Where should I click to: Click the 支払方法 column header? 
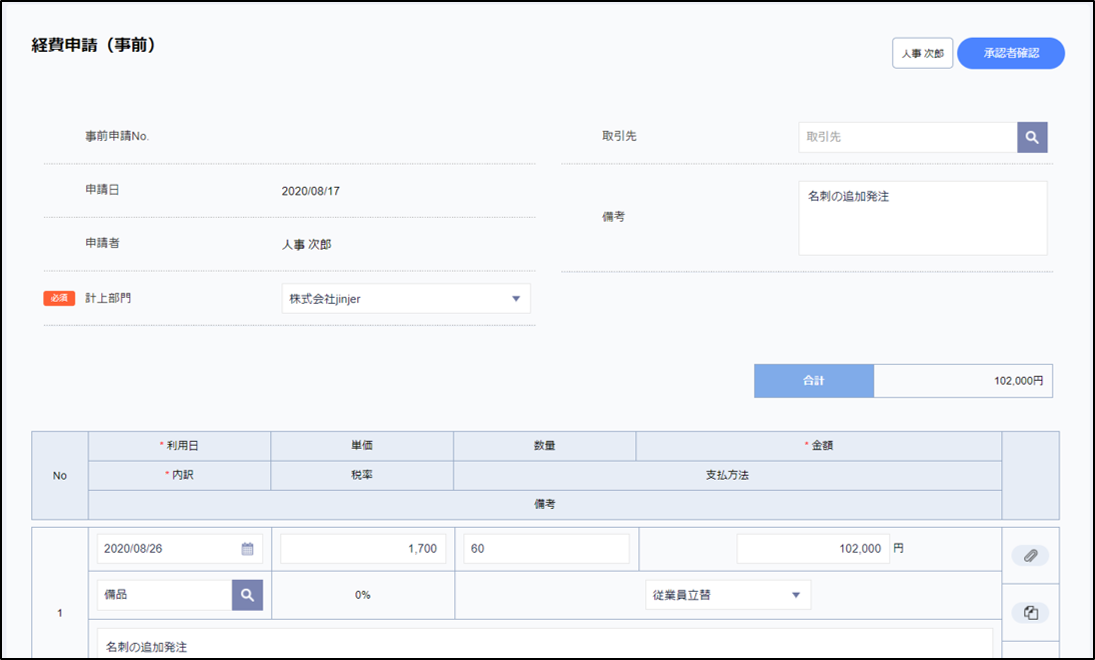(727, 475)
